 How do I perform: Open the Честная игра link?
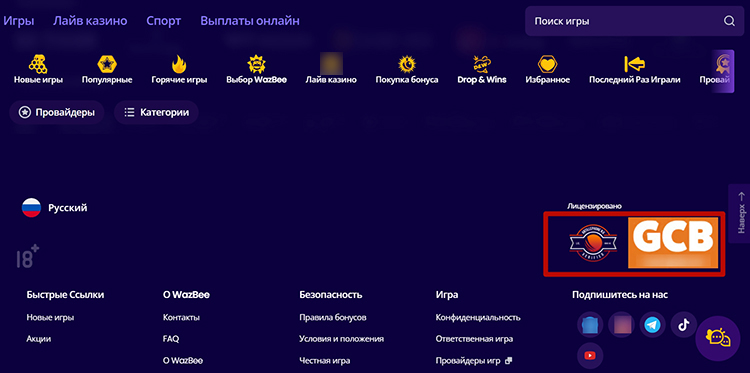pos(324,361)
